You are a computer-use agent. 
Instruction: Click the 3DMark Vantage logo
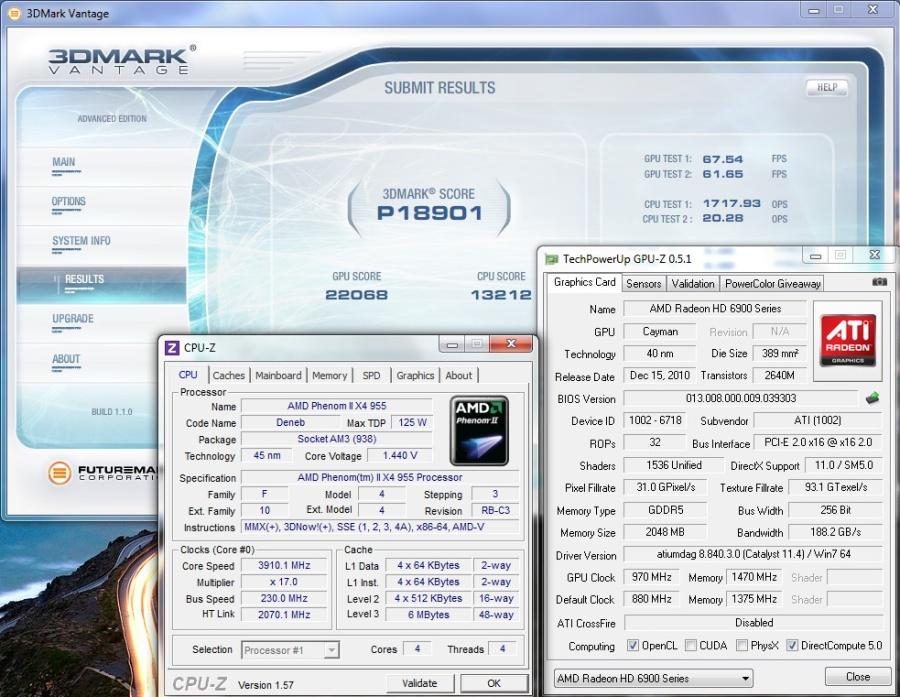(x=122, y=60)
